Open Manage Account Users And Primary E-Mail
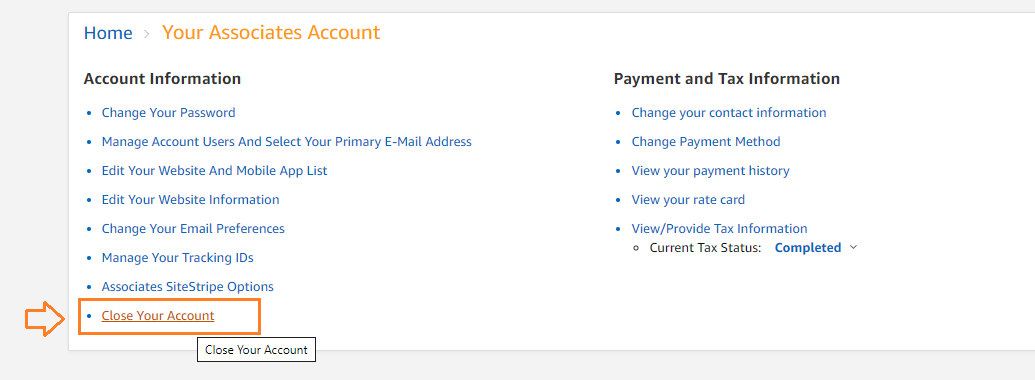Screen dimensions: 1035x380 click(x=286, y=142)
